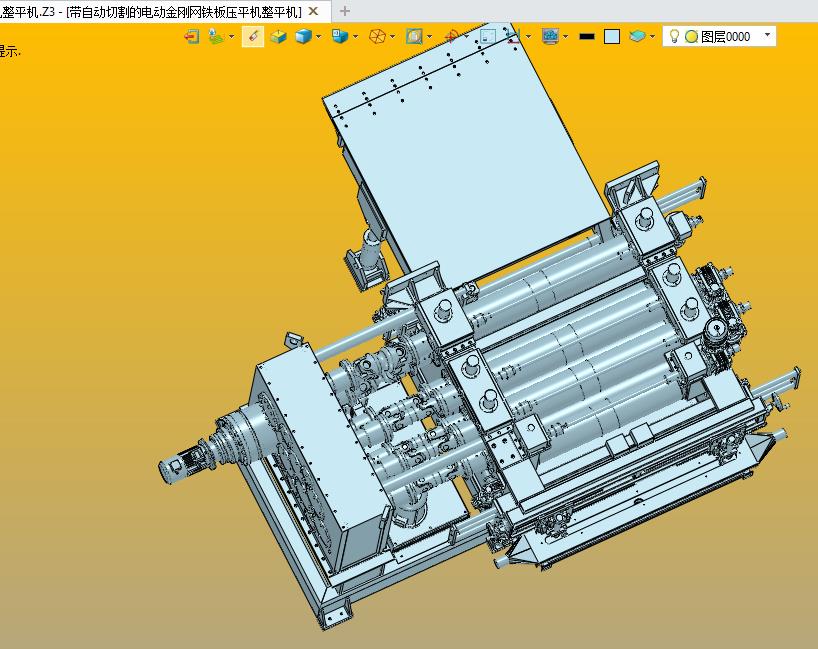This screenshot has height=649, width=818.
Task: Select the 带自动切割的电动金刚网铁板压平机整平机 document tab
Action: (x=157, y=11)
